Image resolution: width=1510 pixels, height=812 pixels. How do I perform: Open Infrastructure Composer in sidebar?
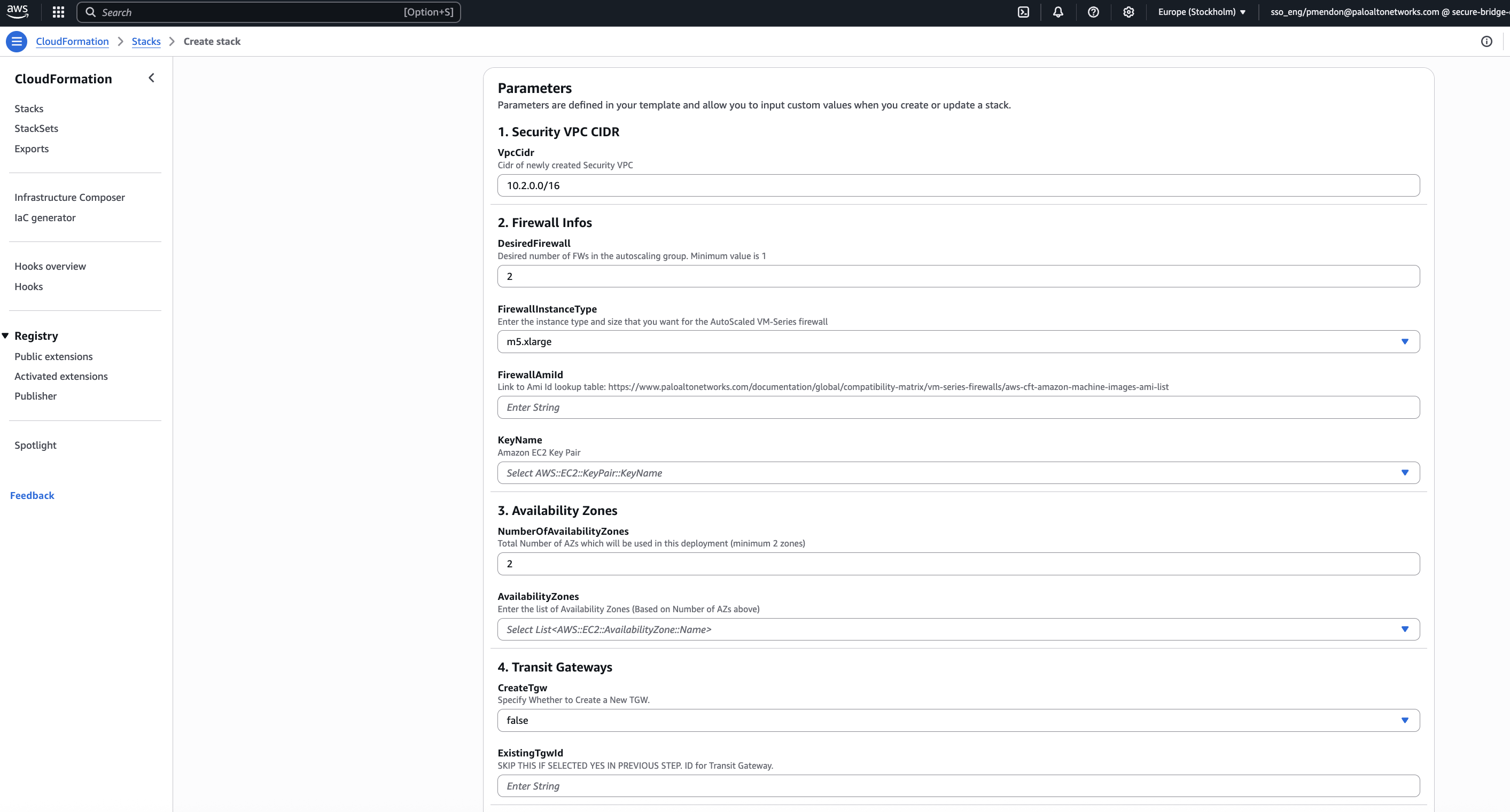pyautogui.click(x=70, y=198)
